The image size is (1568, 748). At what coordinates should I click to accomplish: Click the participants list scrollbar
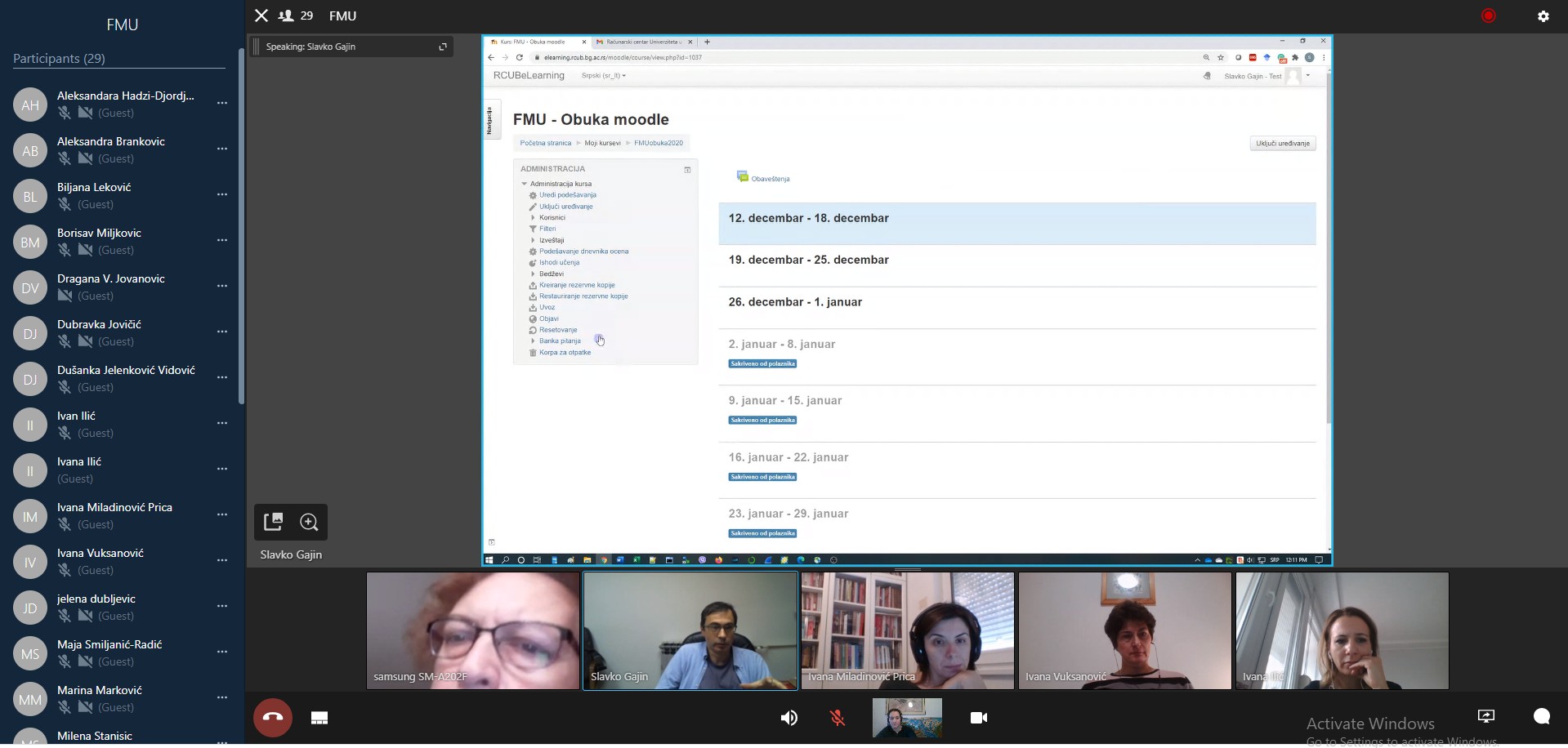click(241, 226)
